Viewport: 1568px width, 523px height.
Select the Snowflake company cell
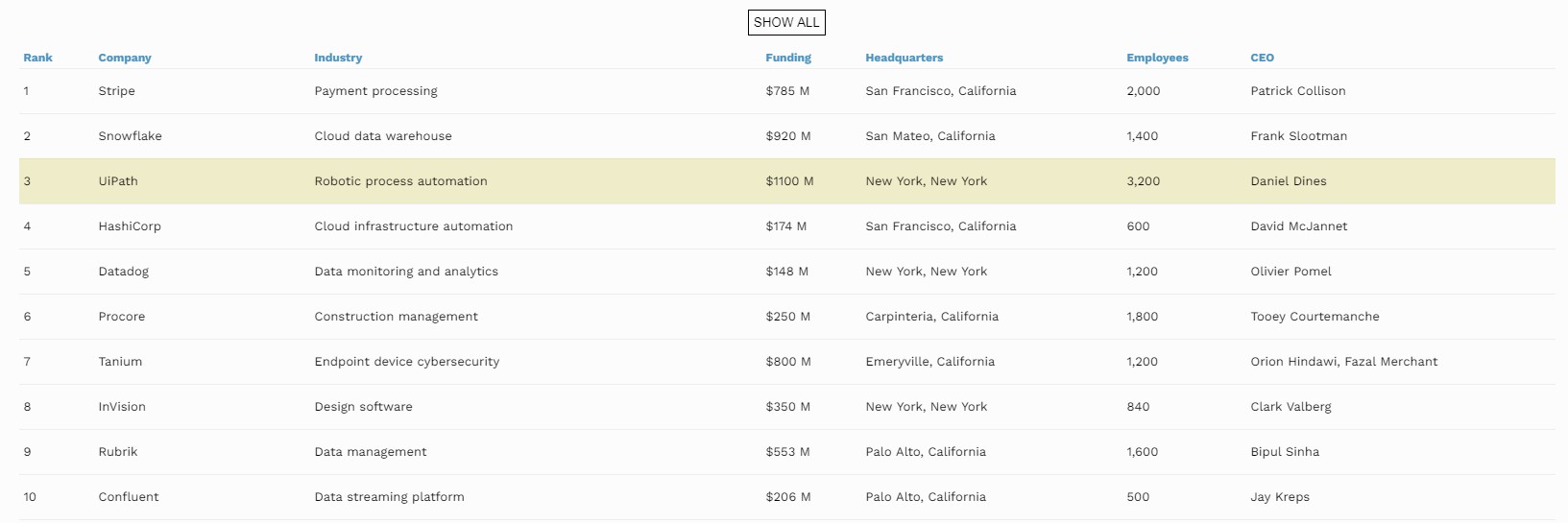click(x=130, y=136)
